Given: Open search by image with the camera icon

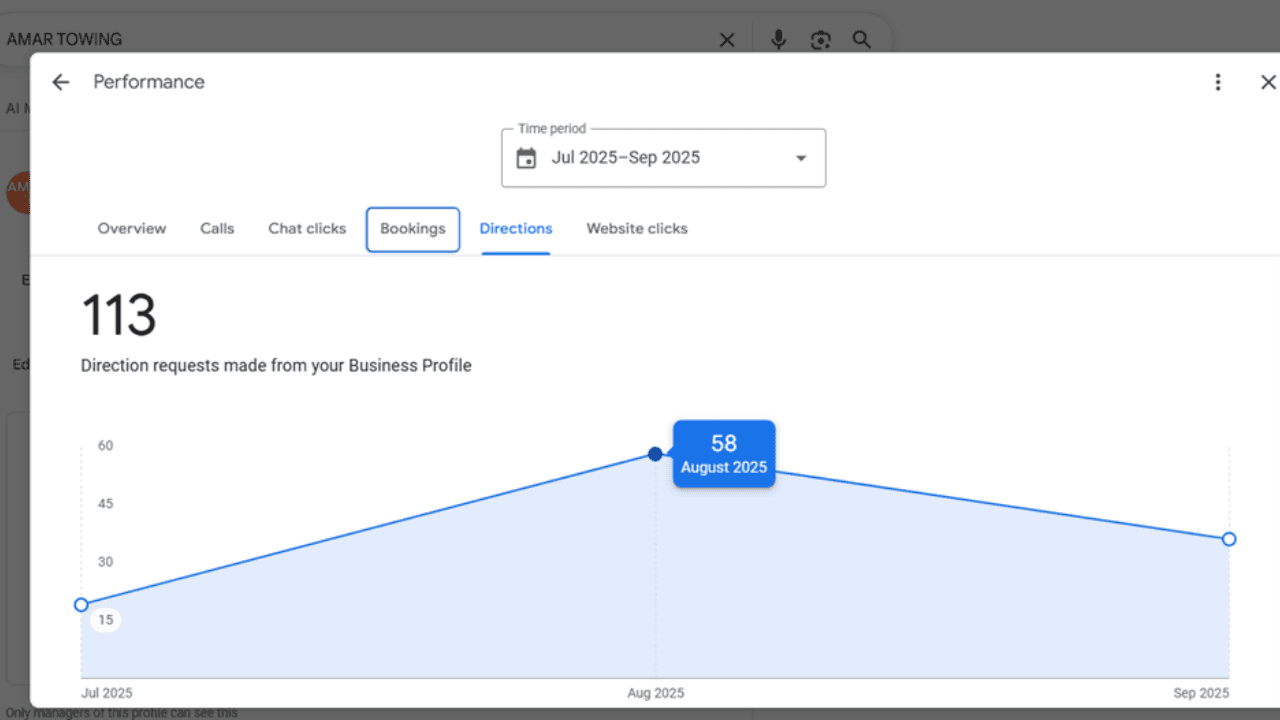Looking at the screenshot, I should point(820,40).
